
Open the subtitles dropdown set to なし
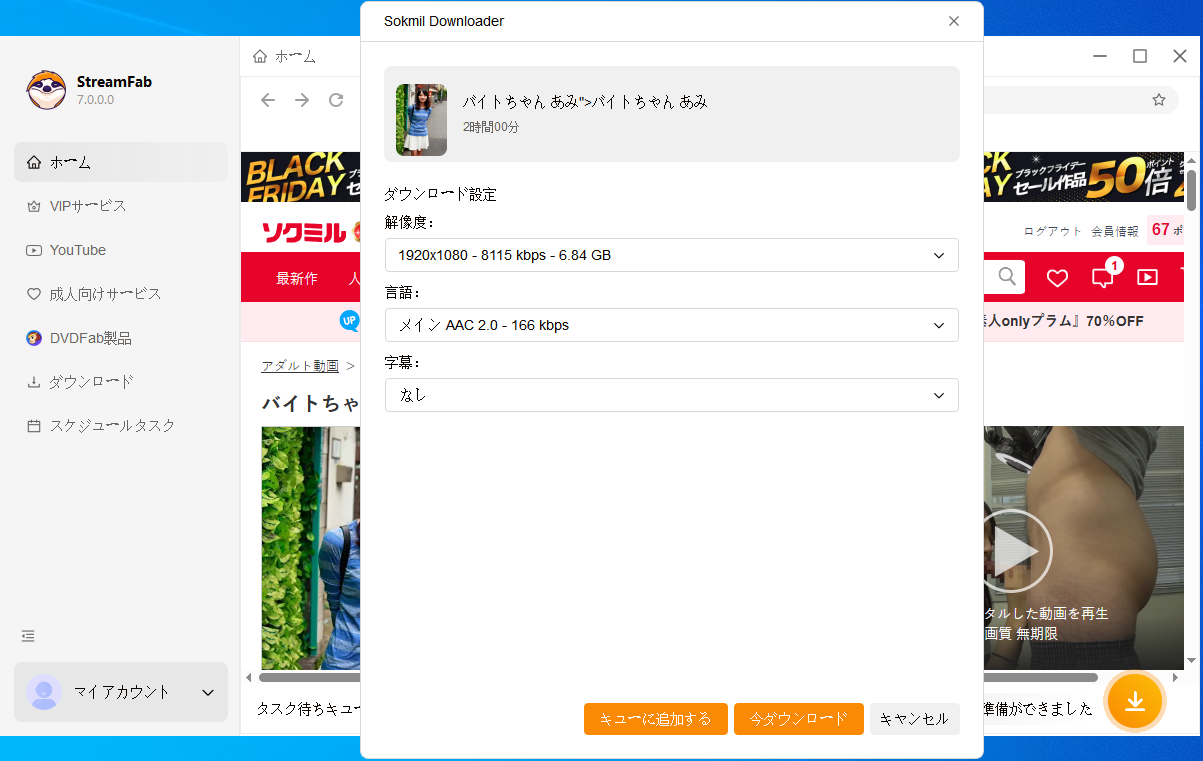[x=671, y=395]
